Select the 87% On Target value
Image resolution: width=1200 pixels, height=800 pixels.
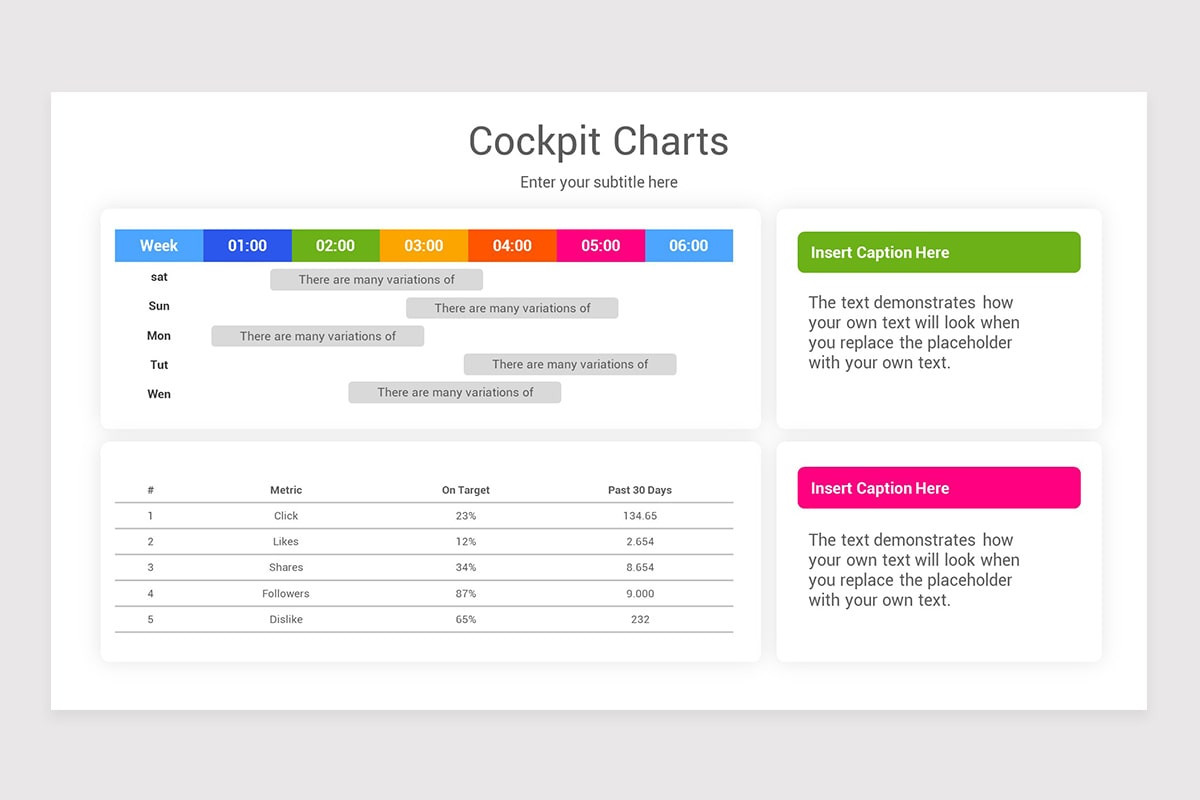point(465,593)
